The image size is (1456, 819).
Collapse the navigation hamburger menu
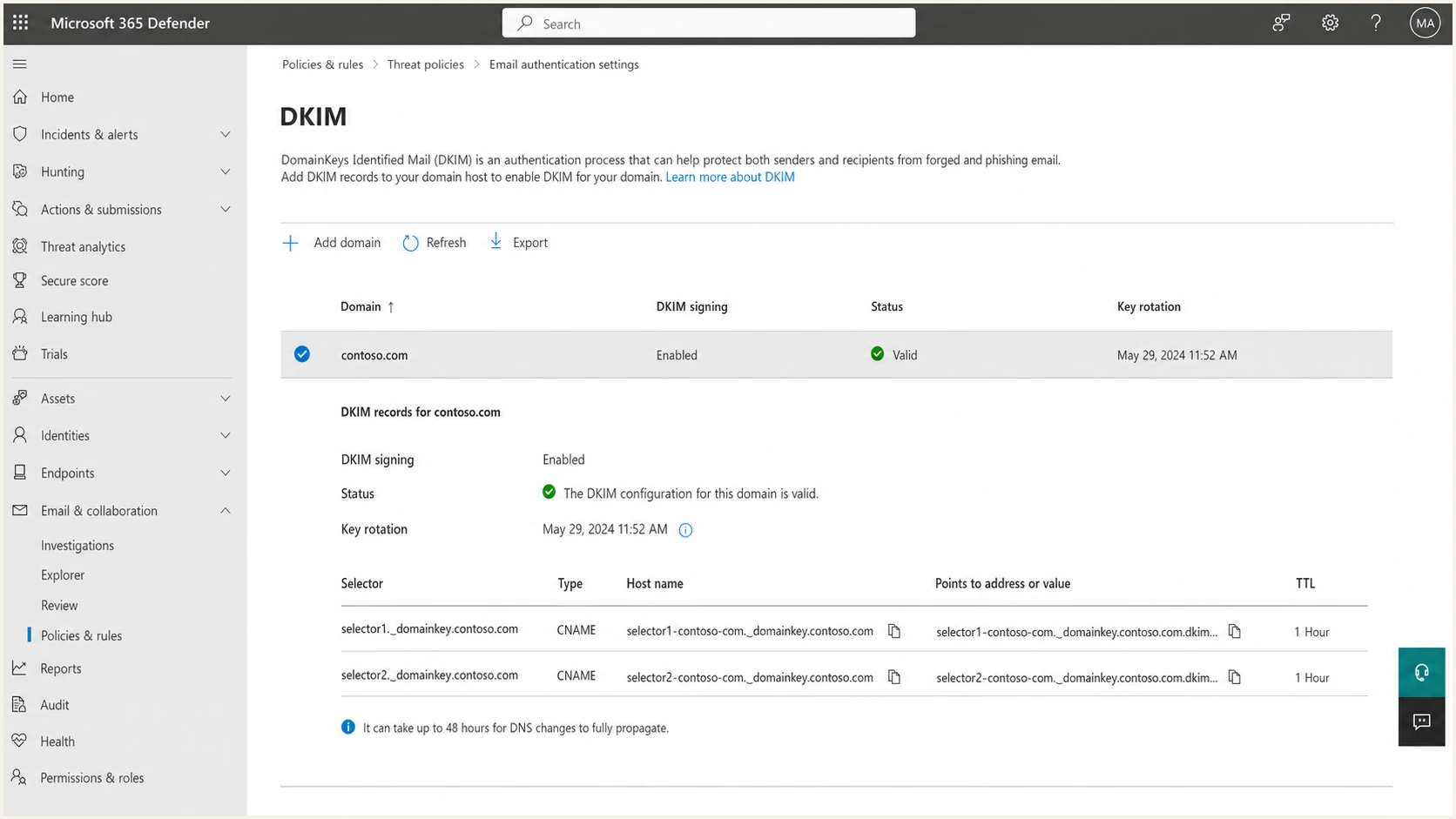point(20,64)
